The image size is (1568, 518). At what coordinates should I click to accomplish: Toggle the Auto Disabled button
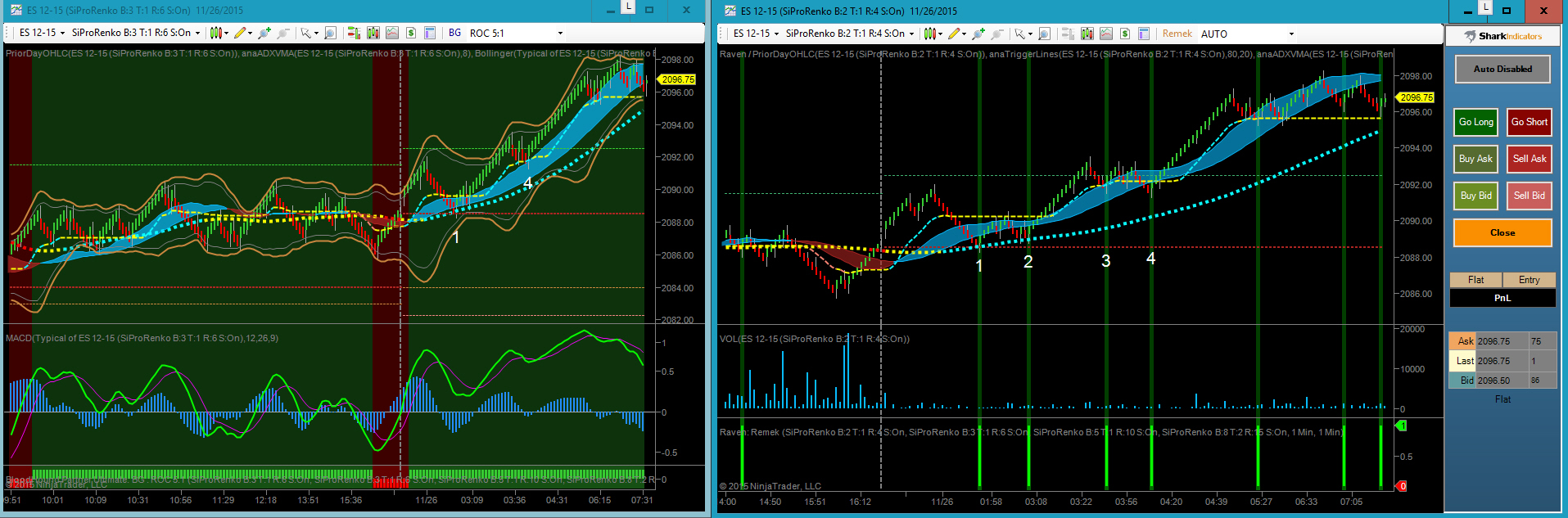pos(1502,69)
